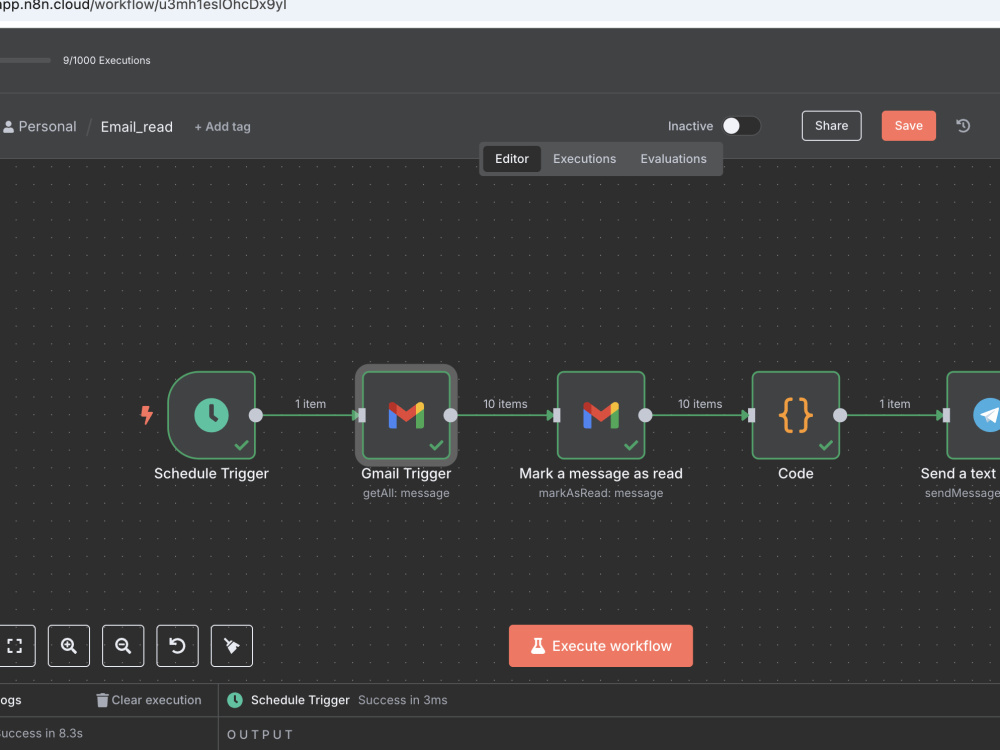This screenshot has height=750, width=1000.
Task: Click the 9/1000 Executions text
Action: coord(107,60)
